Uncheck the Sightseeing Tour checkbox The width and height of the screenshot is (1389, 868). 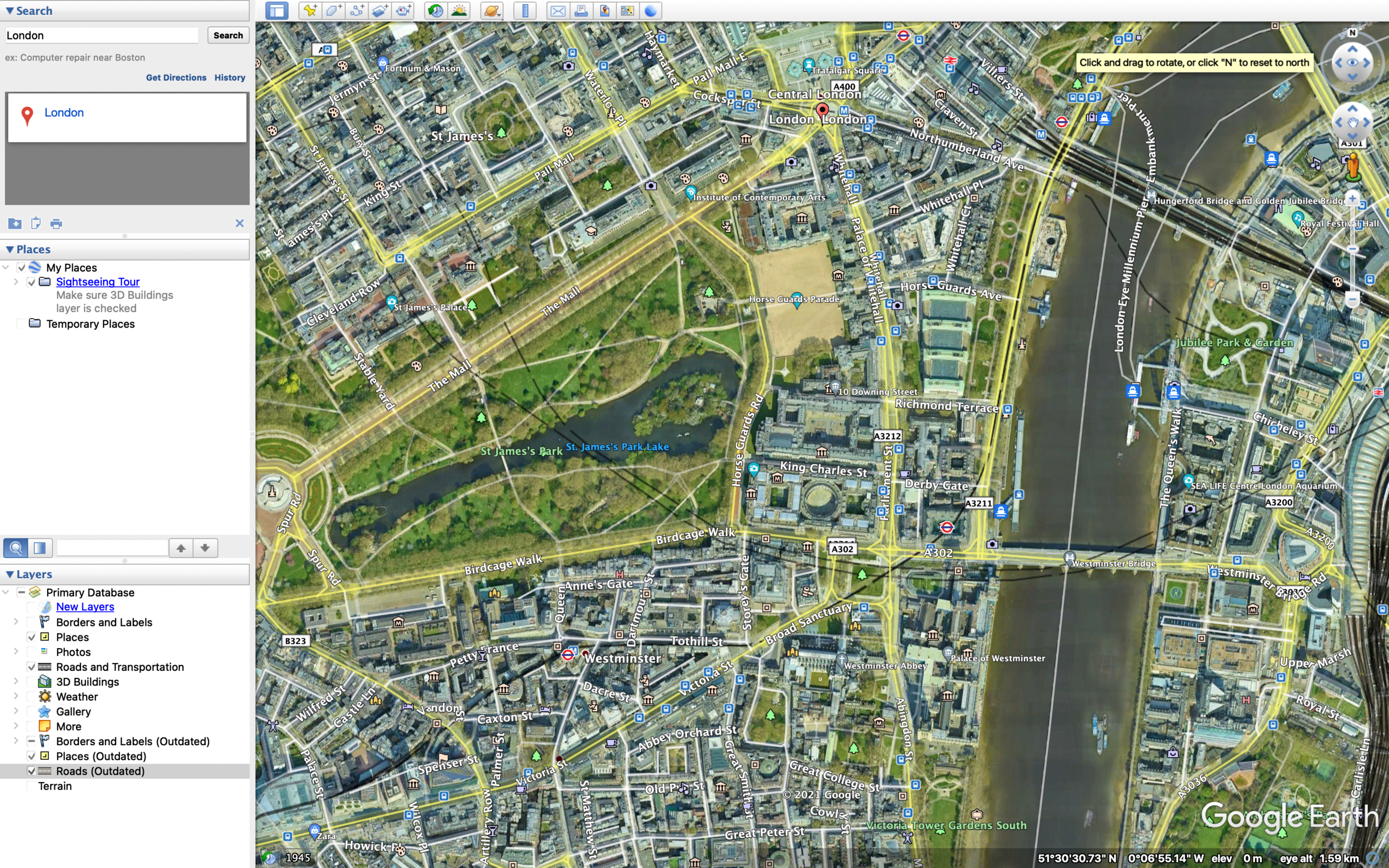click(32, 282)
